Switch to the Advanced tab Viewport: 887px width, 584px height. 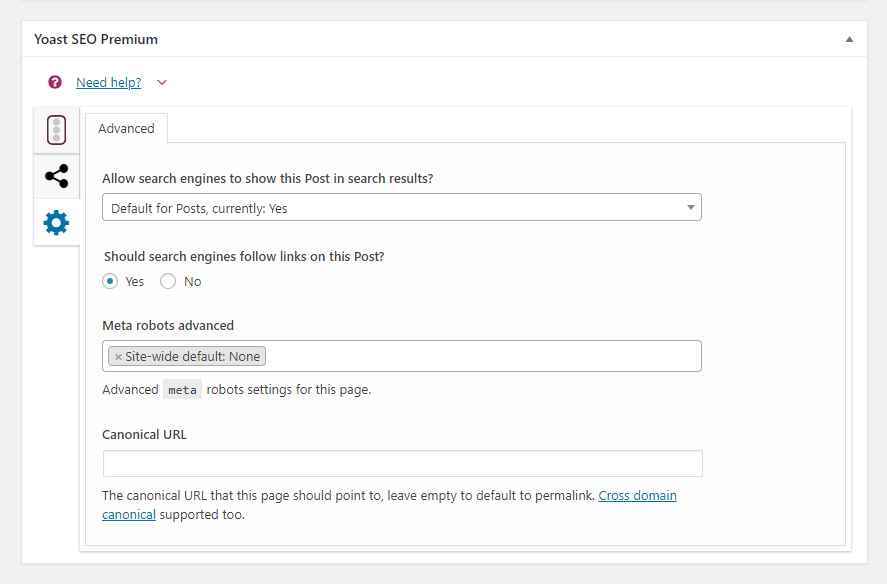click(x=126, y=128)
